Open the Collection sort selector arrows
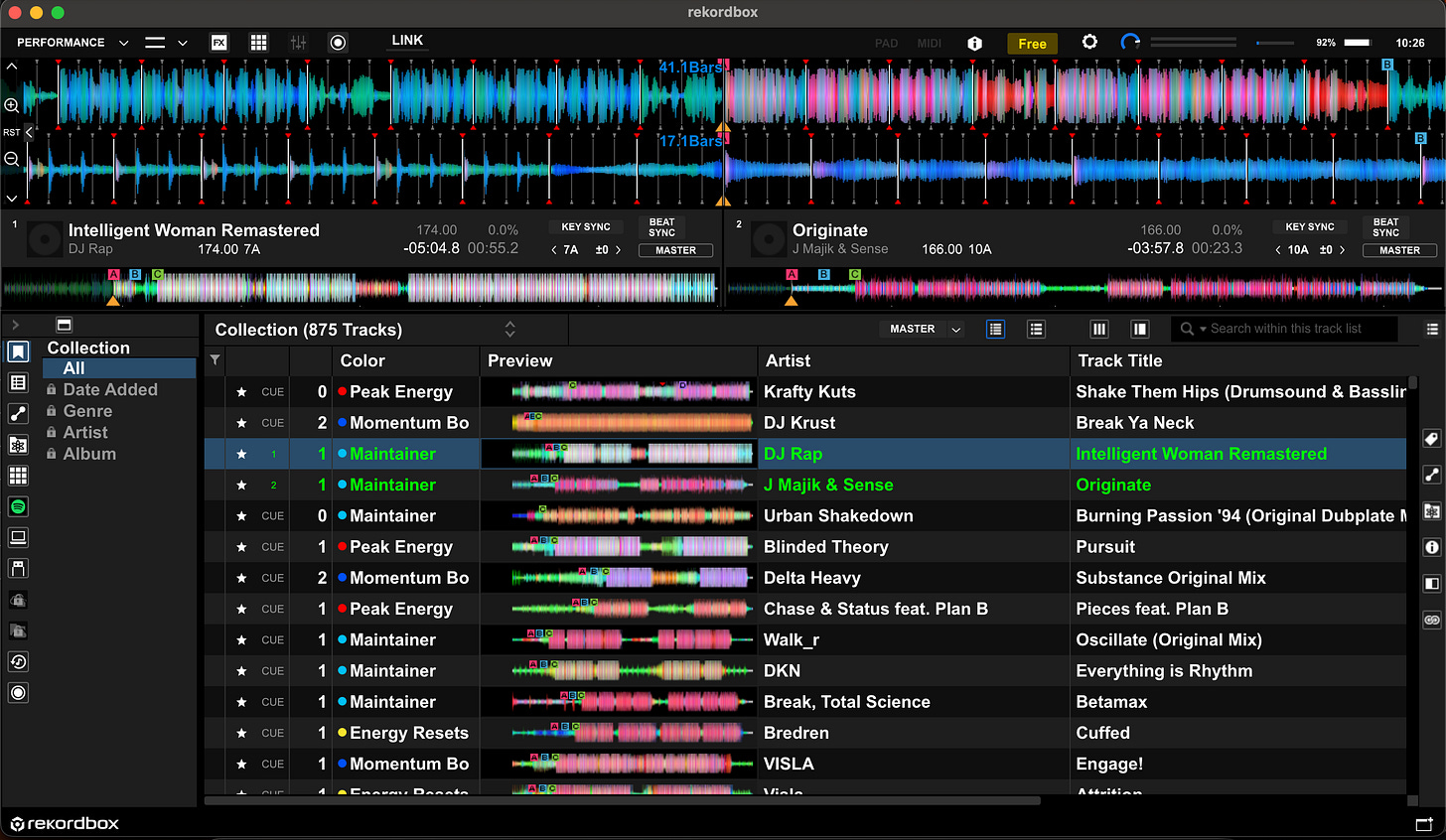This screenshot has height=840, width=1446. (x=510, y=330)
